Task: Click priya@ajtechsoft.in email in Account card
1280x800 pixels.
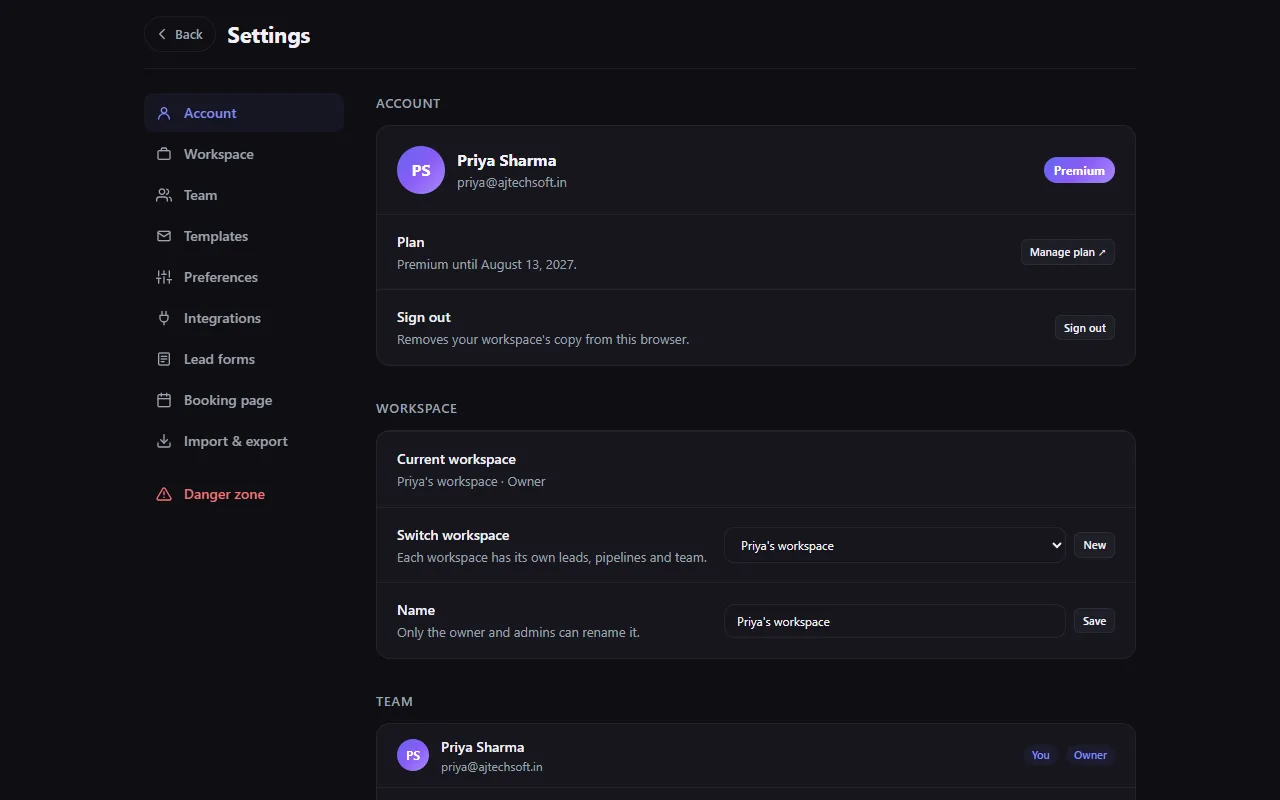Action: click(x=512, y=182)
